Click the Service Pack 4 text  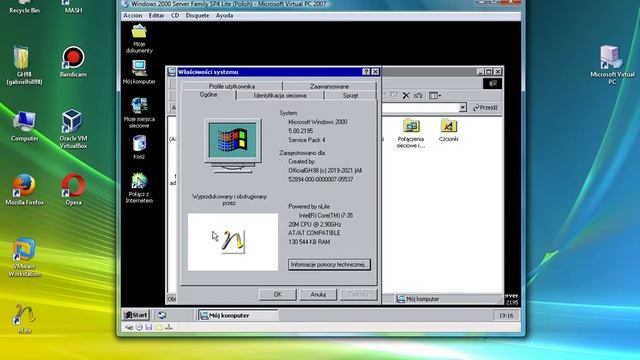coord(307,140)
